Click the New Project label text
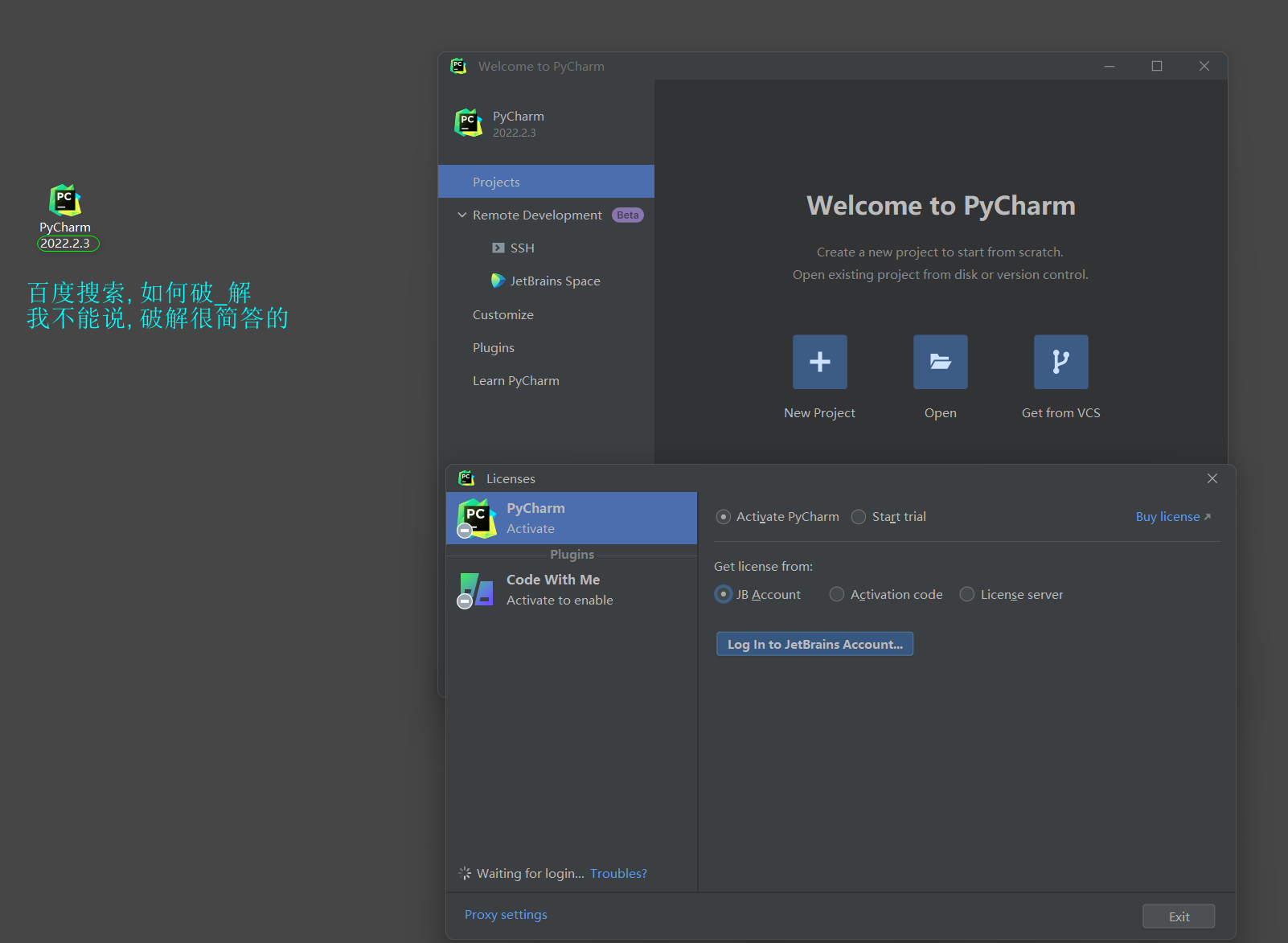This screenshot has height=943, width=1288. pos(819,412)
